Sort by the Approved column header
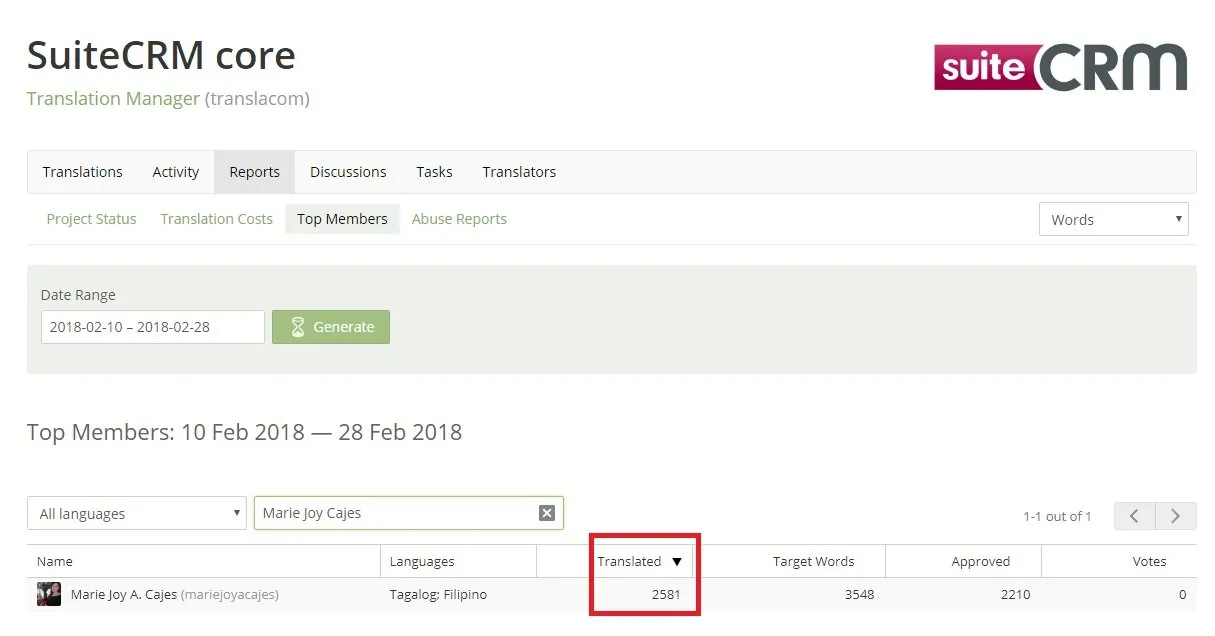Image resolution: width=1215 pixels, height=636 pixels. tap(981, 562)
